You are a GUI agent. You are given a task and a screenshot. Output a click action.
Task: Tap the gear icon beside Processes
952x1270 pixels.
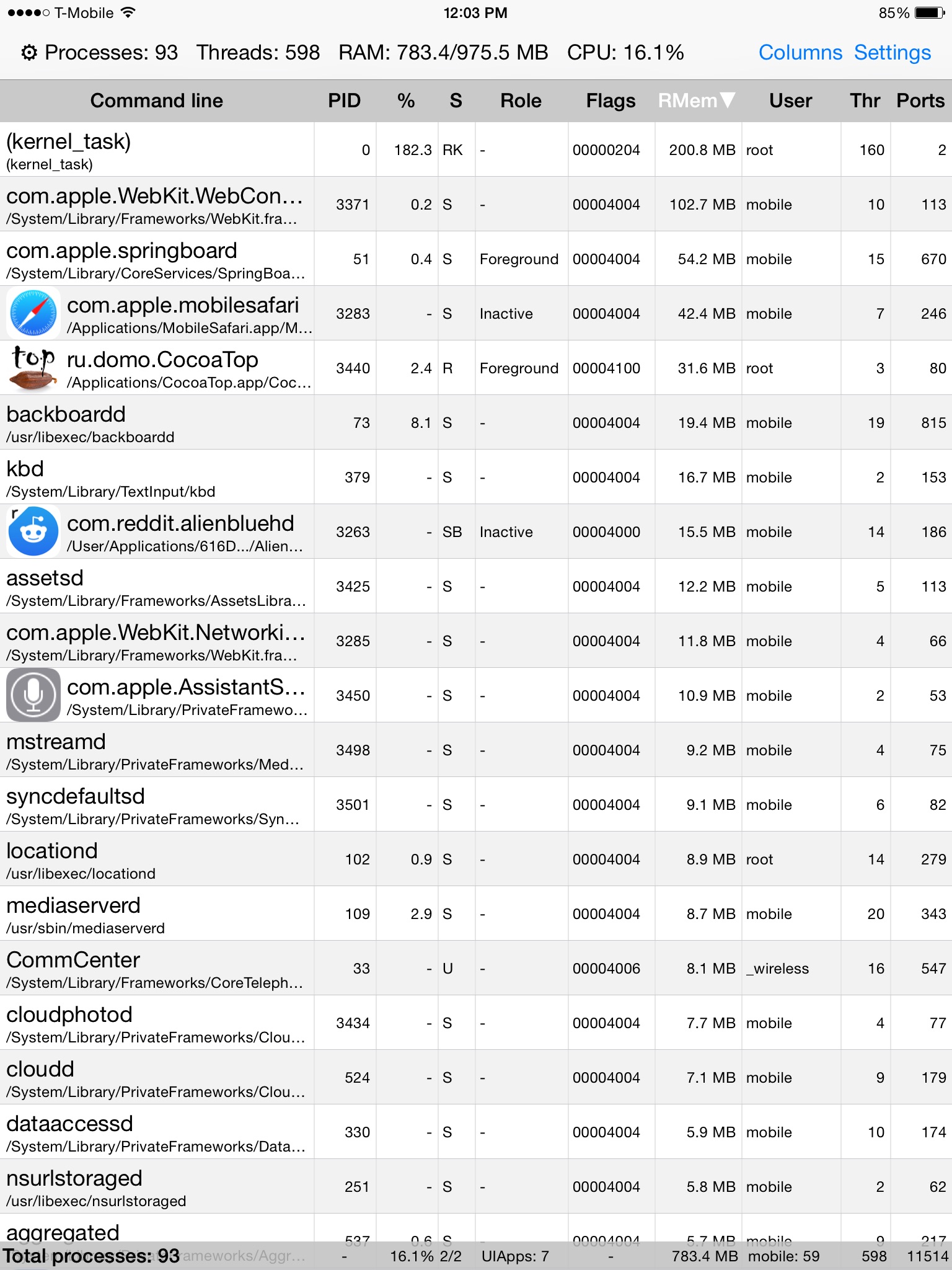(x=29, y=53)
